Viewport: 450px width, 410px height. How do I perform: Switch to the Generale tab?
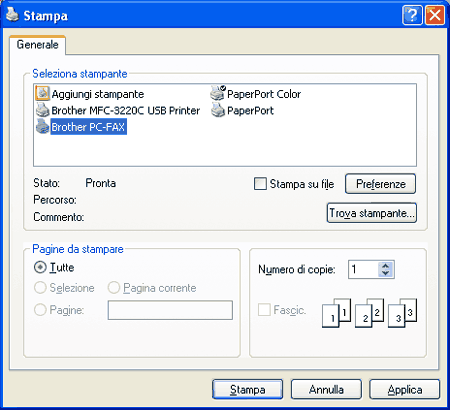37,44
